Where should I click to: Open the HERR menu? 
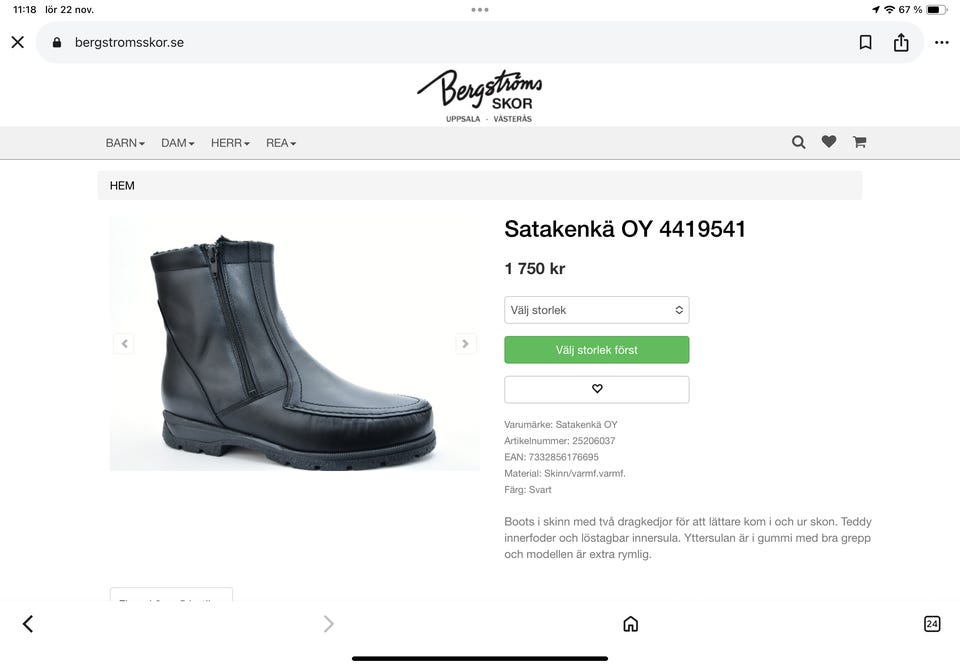tap(230, 143)
